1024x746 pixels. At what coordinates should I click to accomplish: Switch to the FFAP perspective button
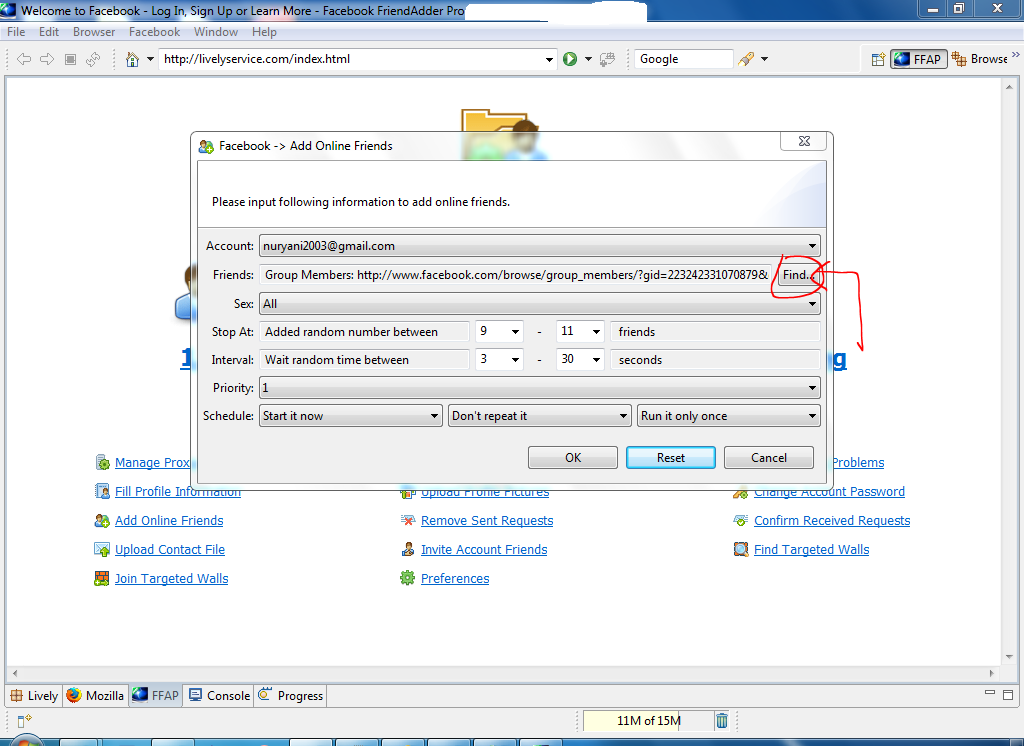point(919,59)
